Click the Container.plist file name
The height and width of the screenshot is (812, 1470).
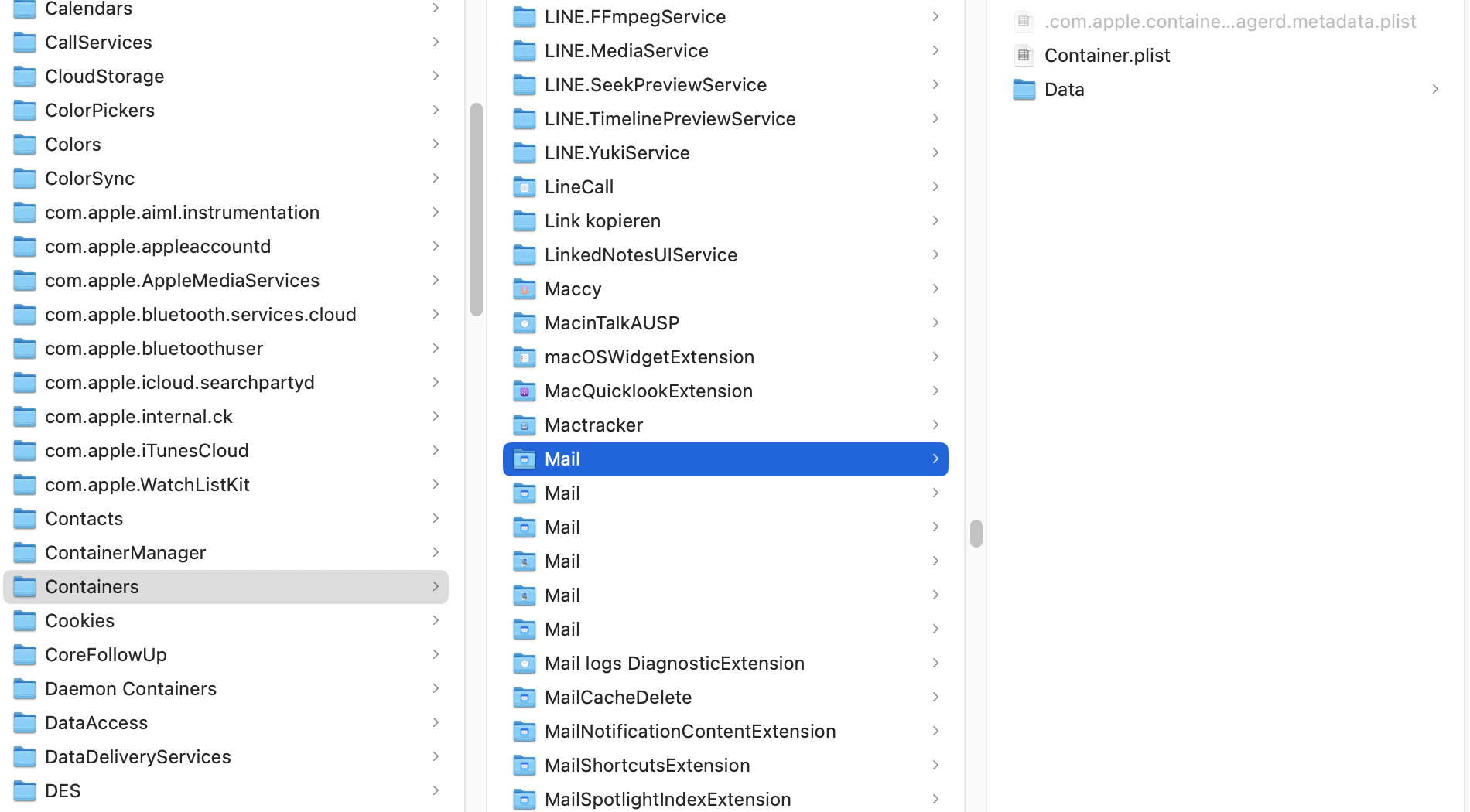pos(1107,56)
